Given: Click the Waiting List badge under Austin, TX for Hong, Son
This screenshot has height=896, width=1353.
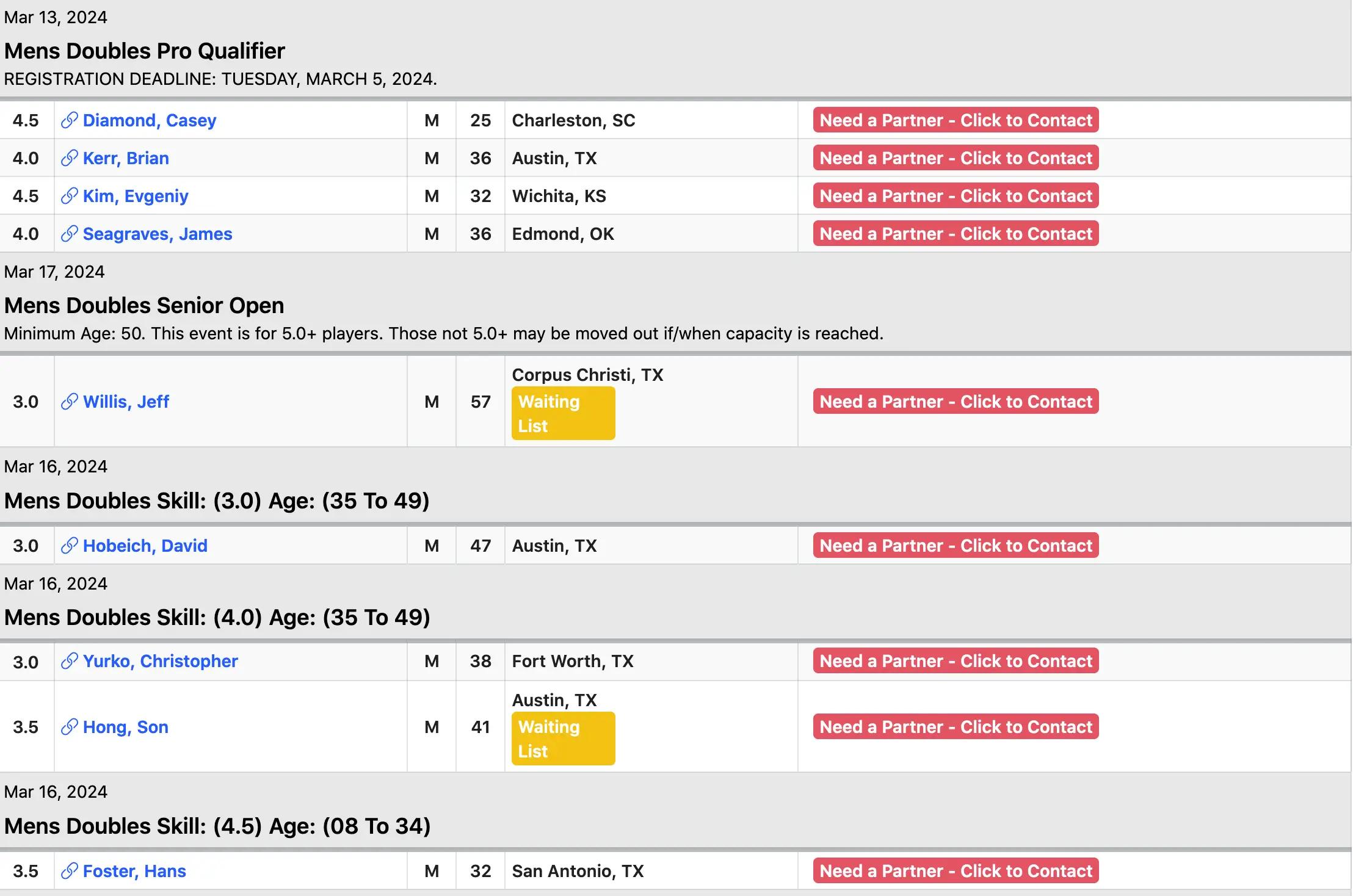Looking at the screenshot, I should pos(563,739).
